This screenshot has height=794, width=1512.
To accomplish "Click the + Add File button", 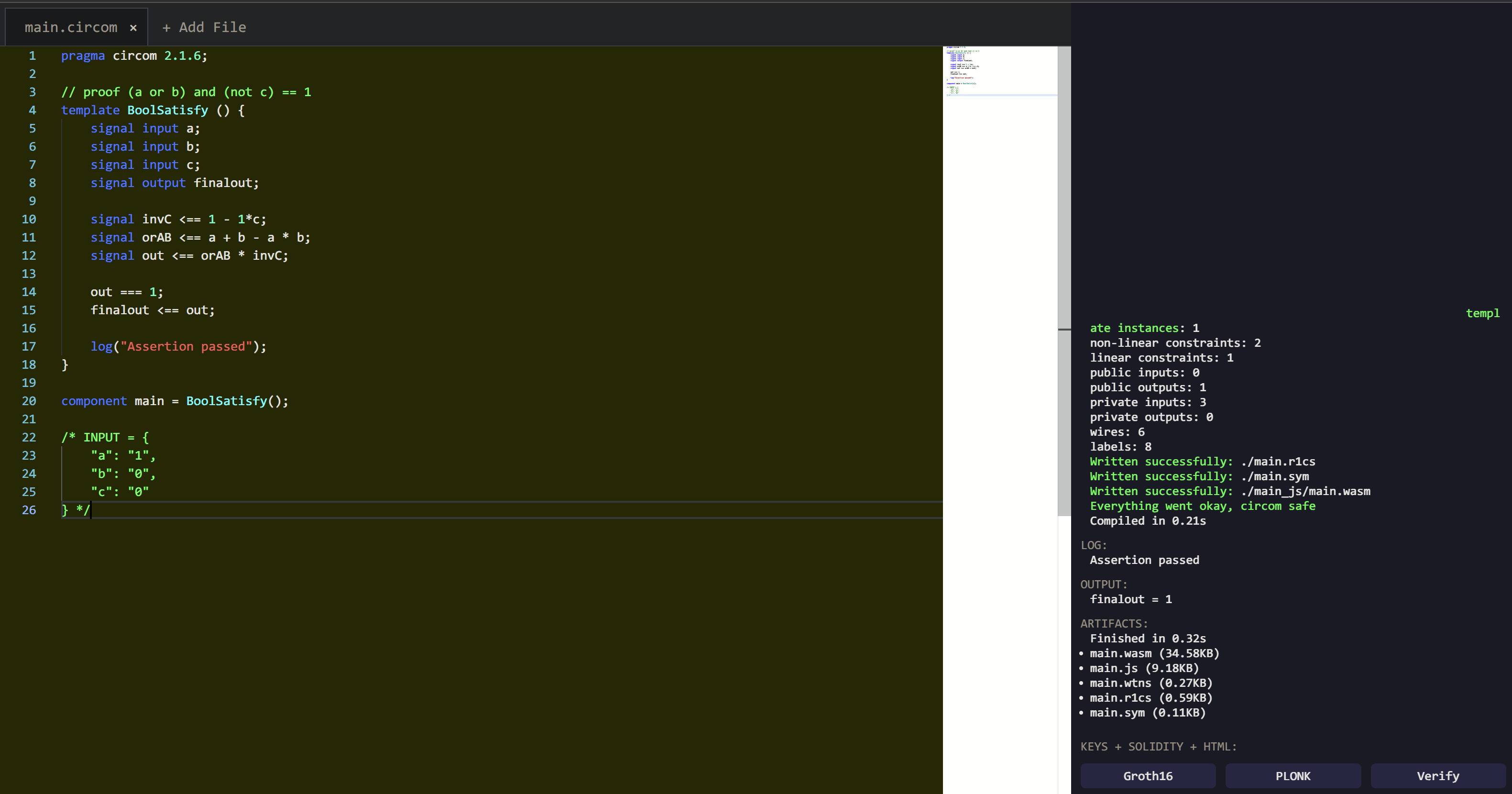I will coord(204,28).
